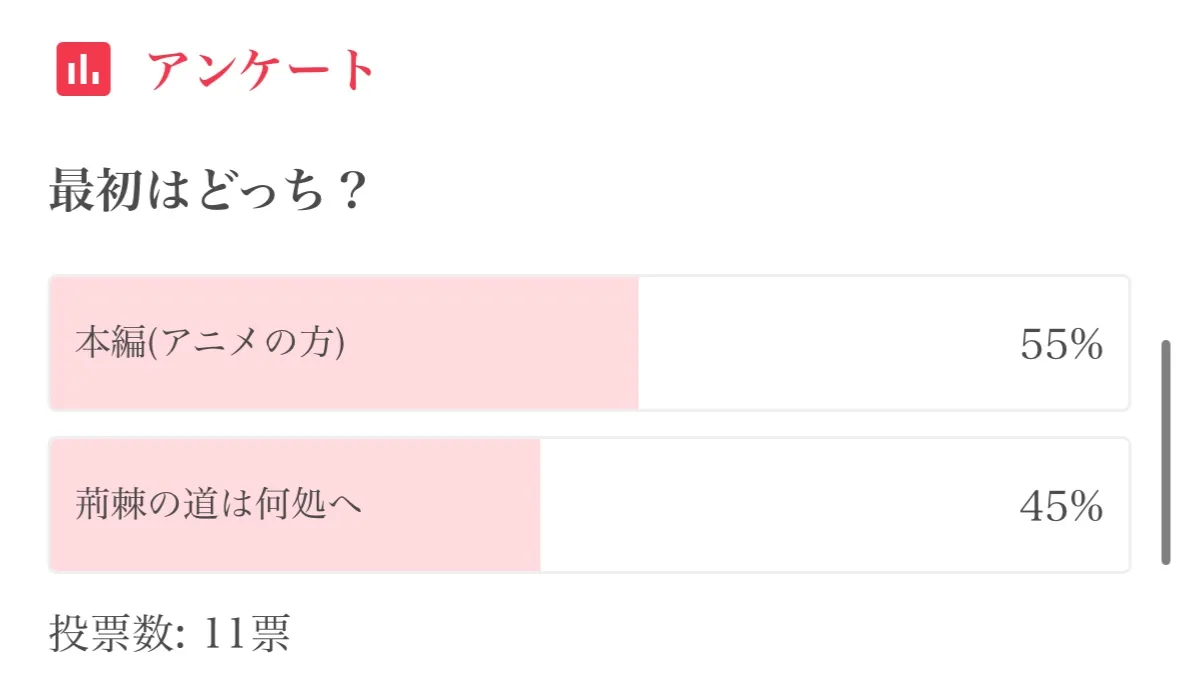
Task: Click the 11票 total vote number
Action: [246, 634]
